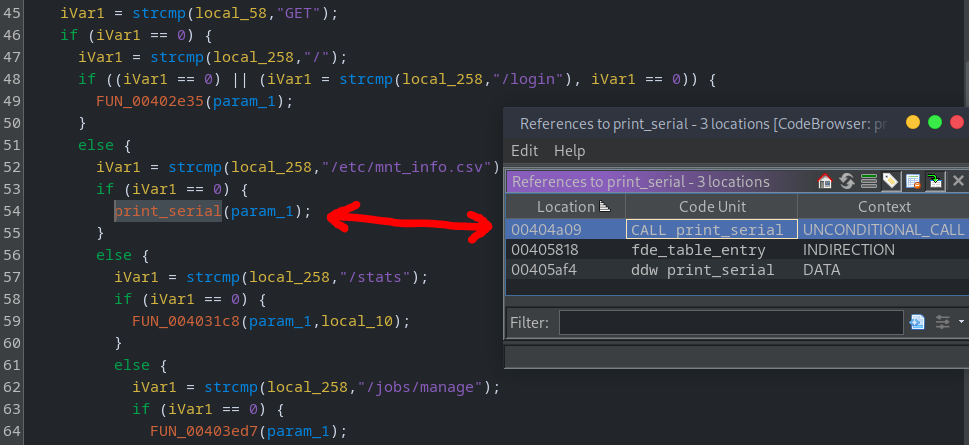
Task: Click the filter settings sliders icon
Action: (x=942, y=322)
